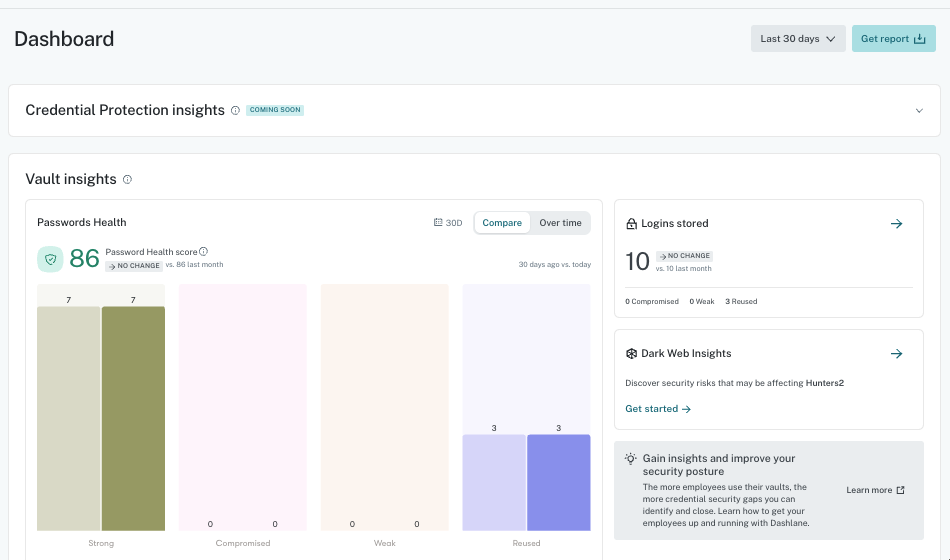Click the Learn more link
The width and height of the screenshot is (950, 560).
pos(875,490)
